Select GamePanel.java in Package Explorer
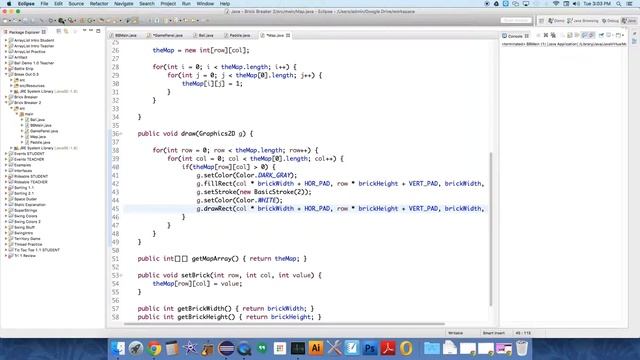The width and height of the screenshot is (640, 360). point(44,131)
